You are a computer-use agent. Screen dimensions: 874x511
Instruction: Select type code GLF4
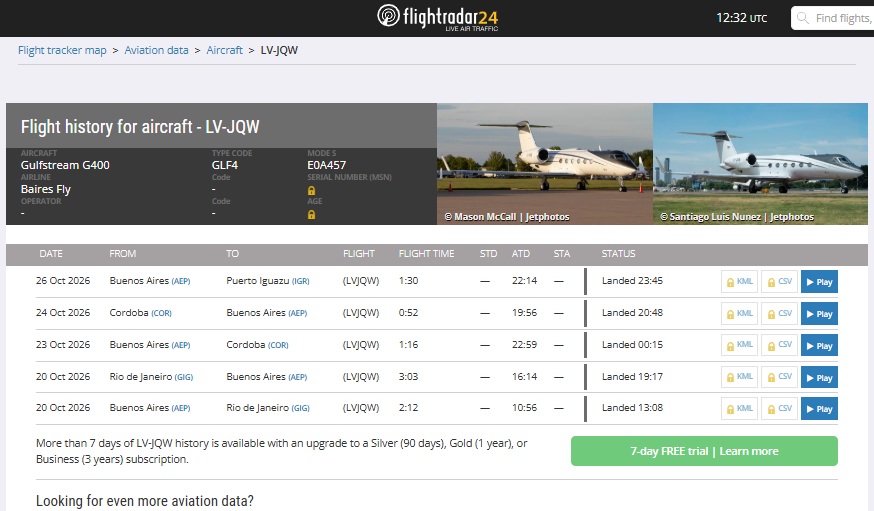[225, 165]
